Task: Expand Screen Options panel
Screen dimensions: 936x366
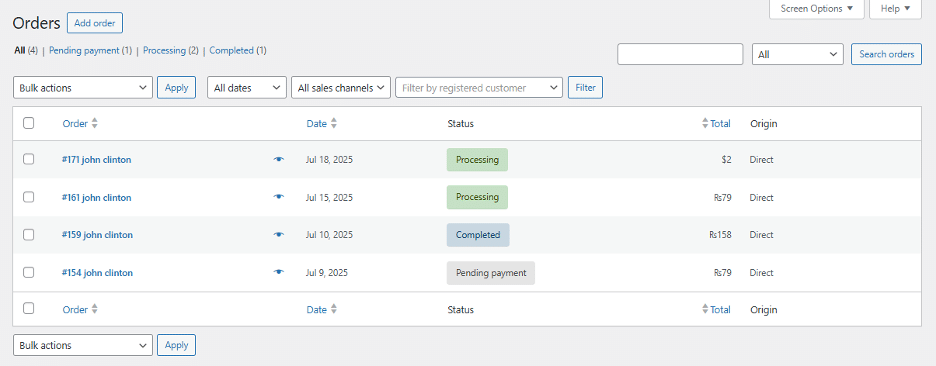Action: (x=817, y=9)
